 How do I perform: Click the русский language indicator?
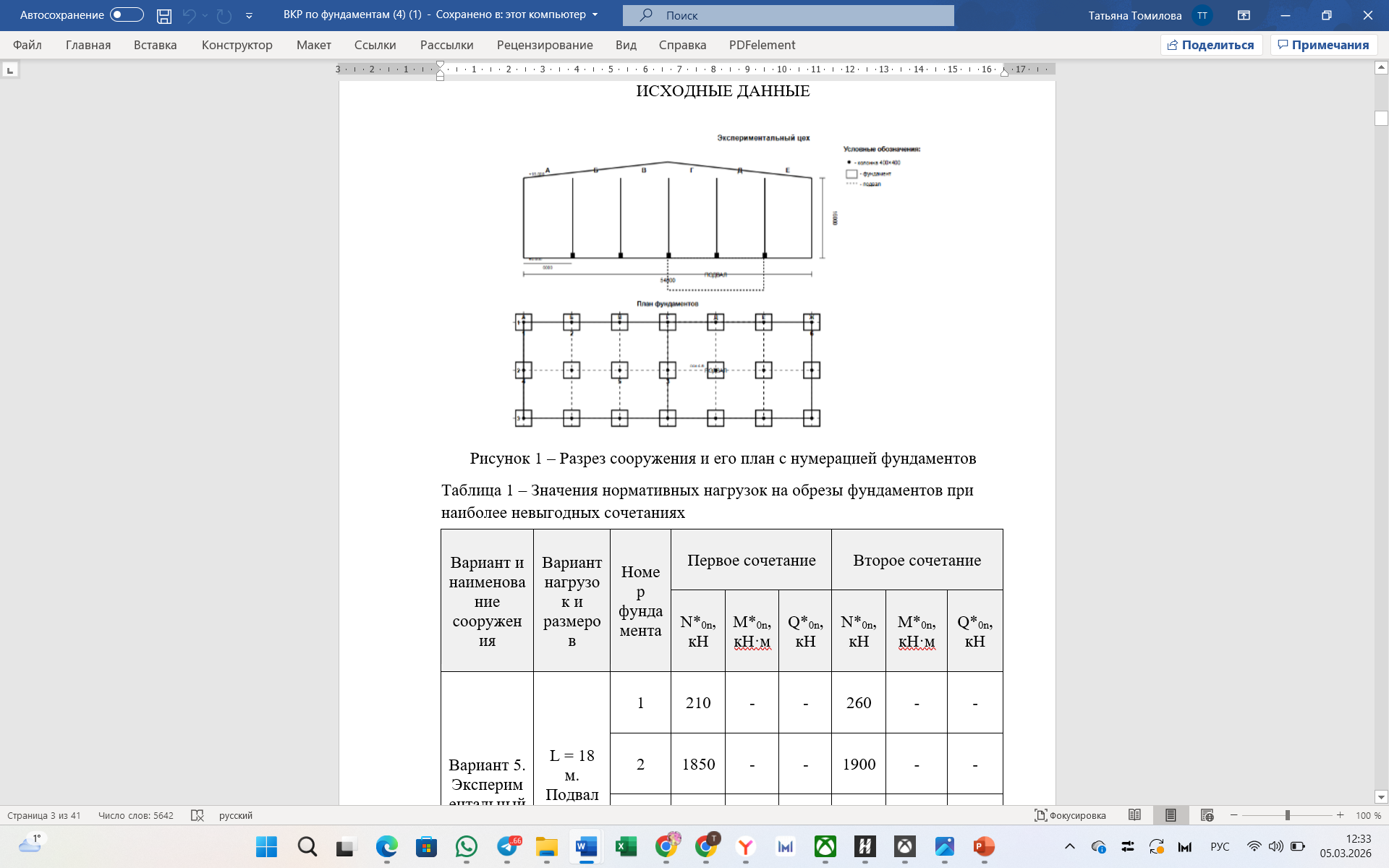(236, 815)
